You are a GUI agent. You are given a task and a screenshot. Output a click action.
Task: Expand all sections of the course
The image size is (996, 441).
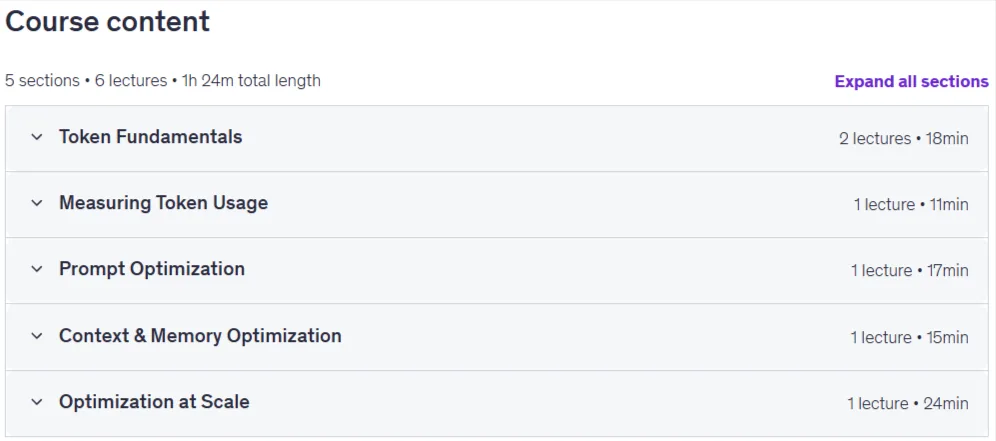click(x=912, y=81)
